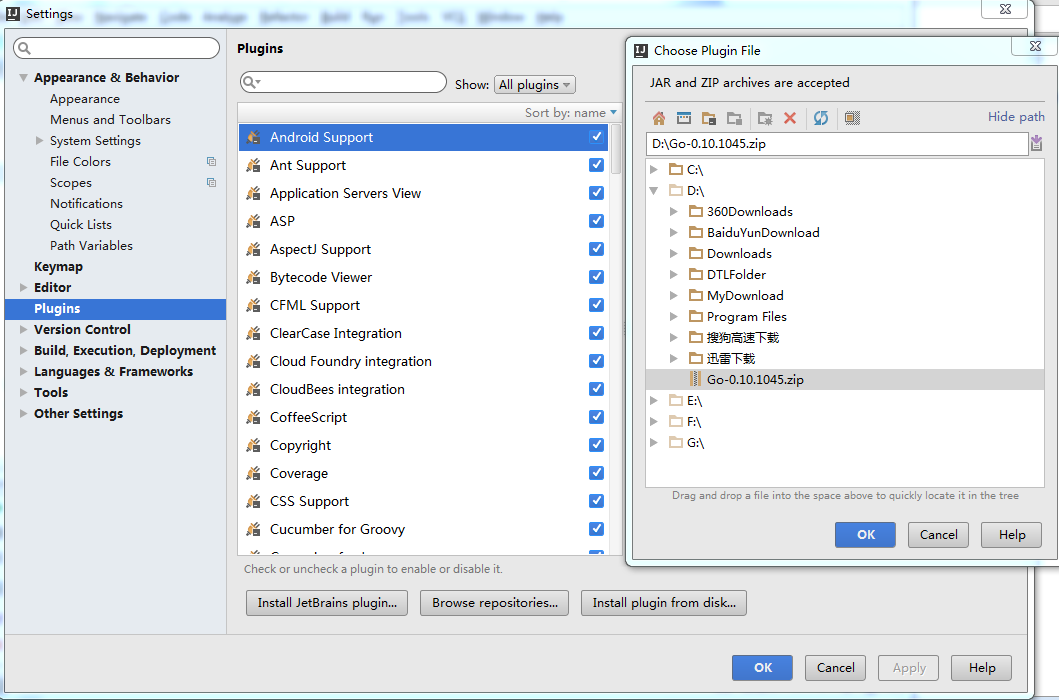Click the magnifier icon in Settings search box

pos(24,48)
